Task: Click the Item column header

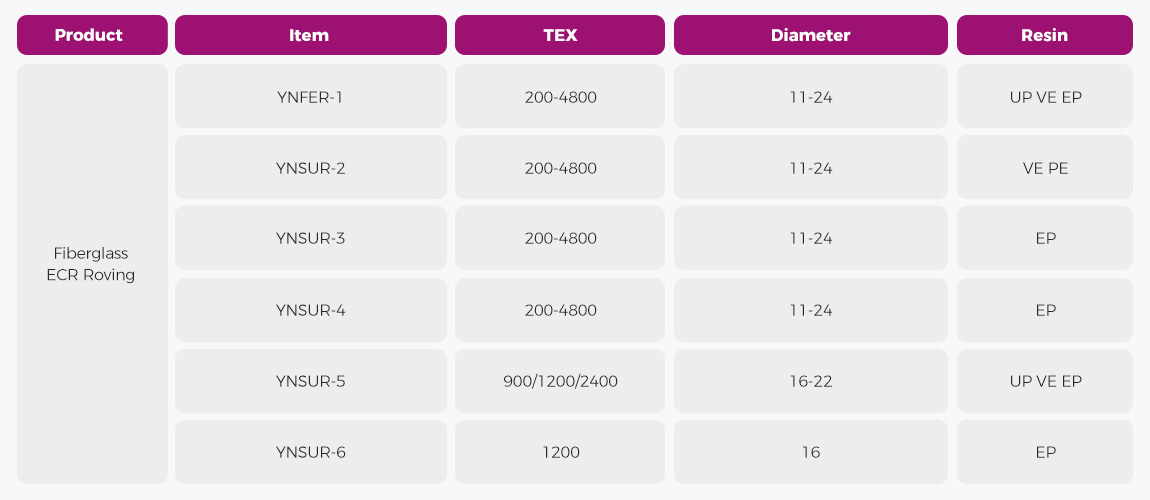Action: pyautogui.click(x=310, y=35)
